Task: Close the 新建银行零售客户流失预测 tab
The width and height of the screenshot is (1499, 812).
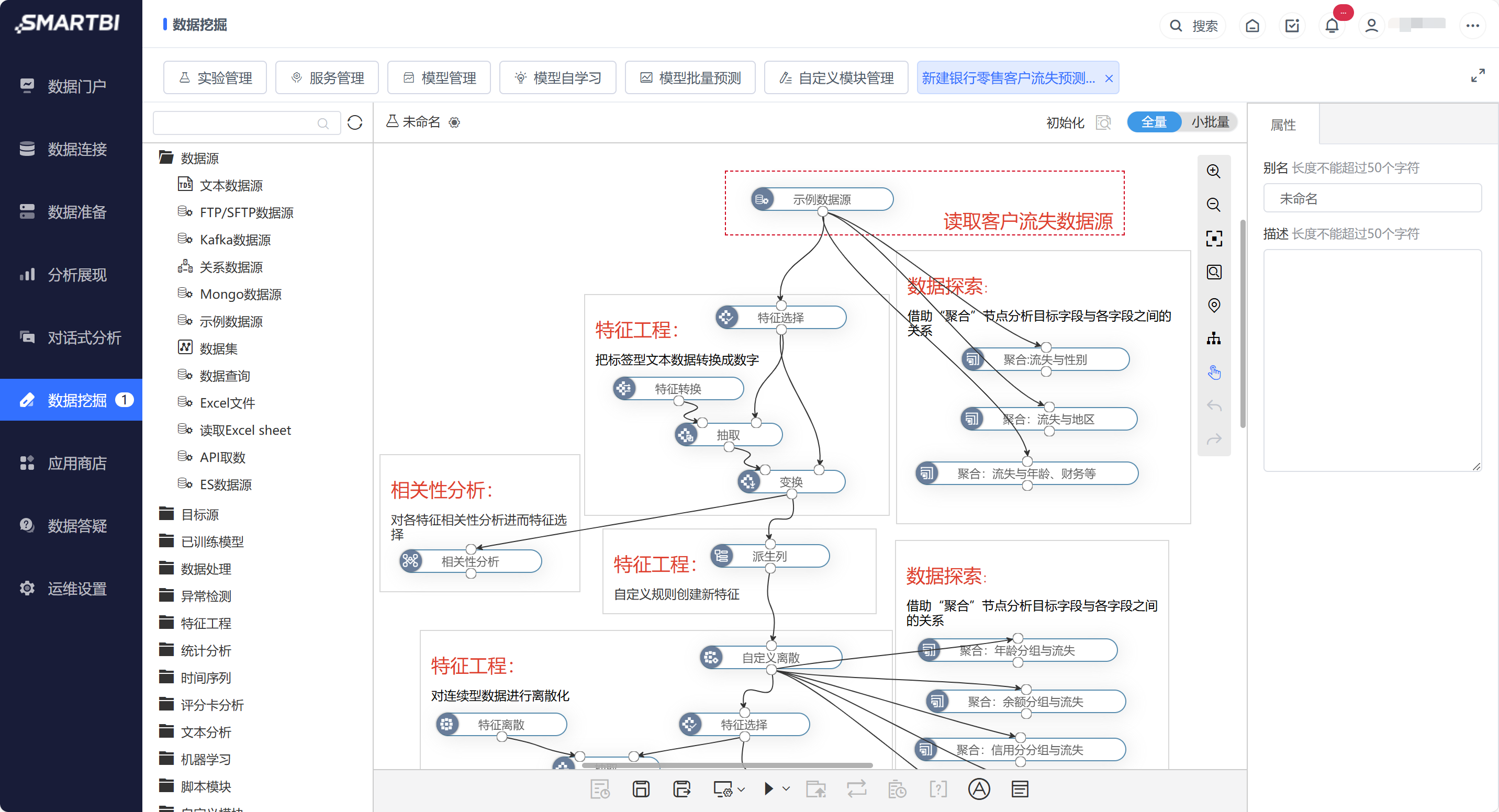Action: (x=1109, y=78)
